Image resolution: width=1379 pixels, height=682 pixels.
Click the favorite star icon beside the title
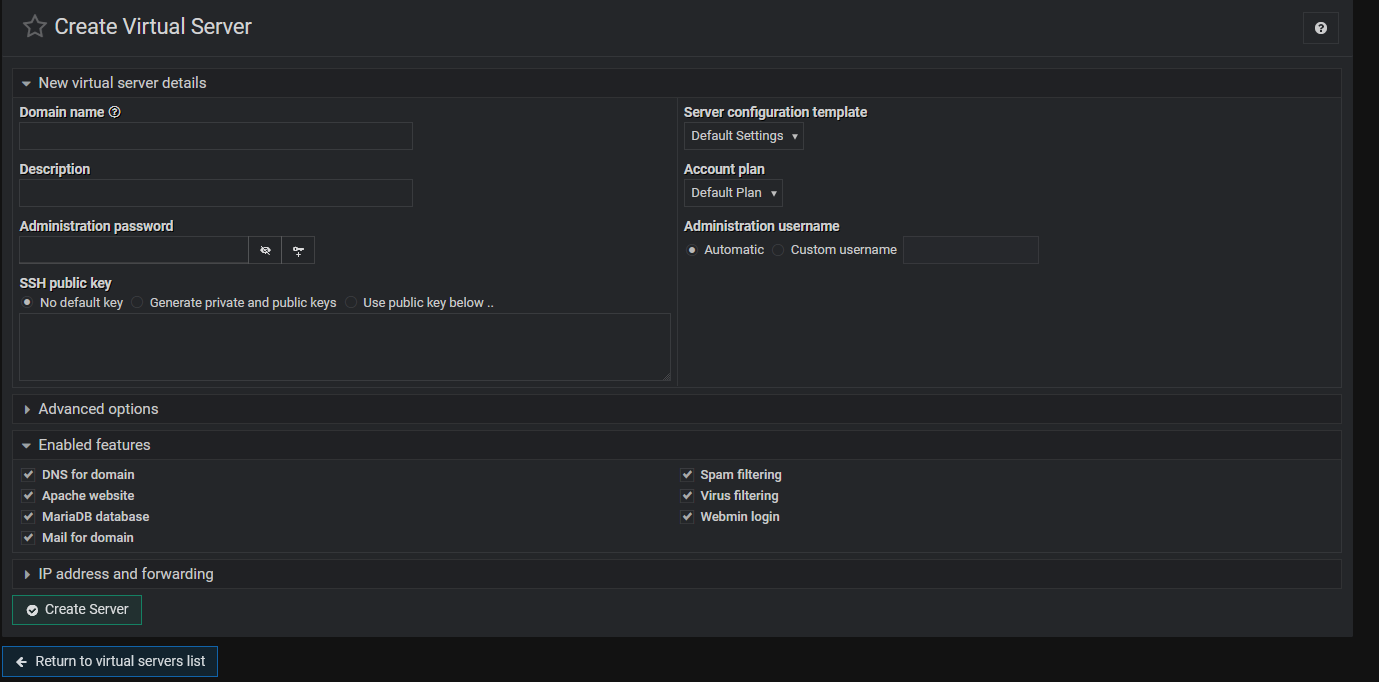coord(35,27)
